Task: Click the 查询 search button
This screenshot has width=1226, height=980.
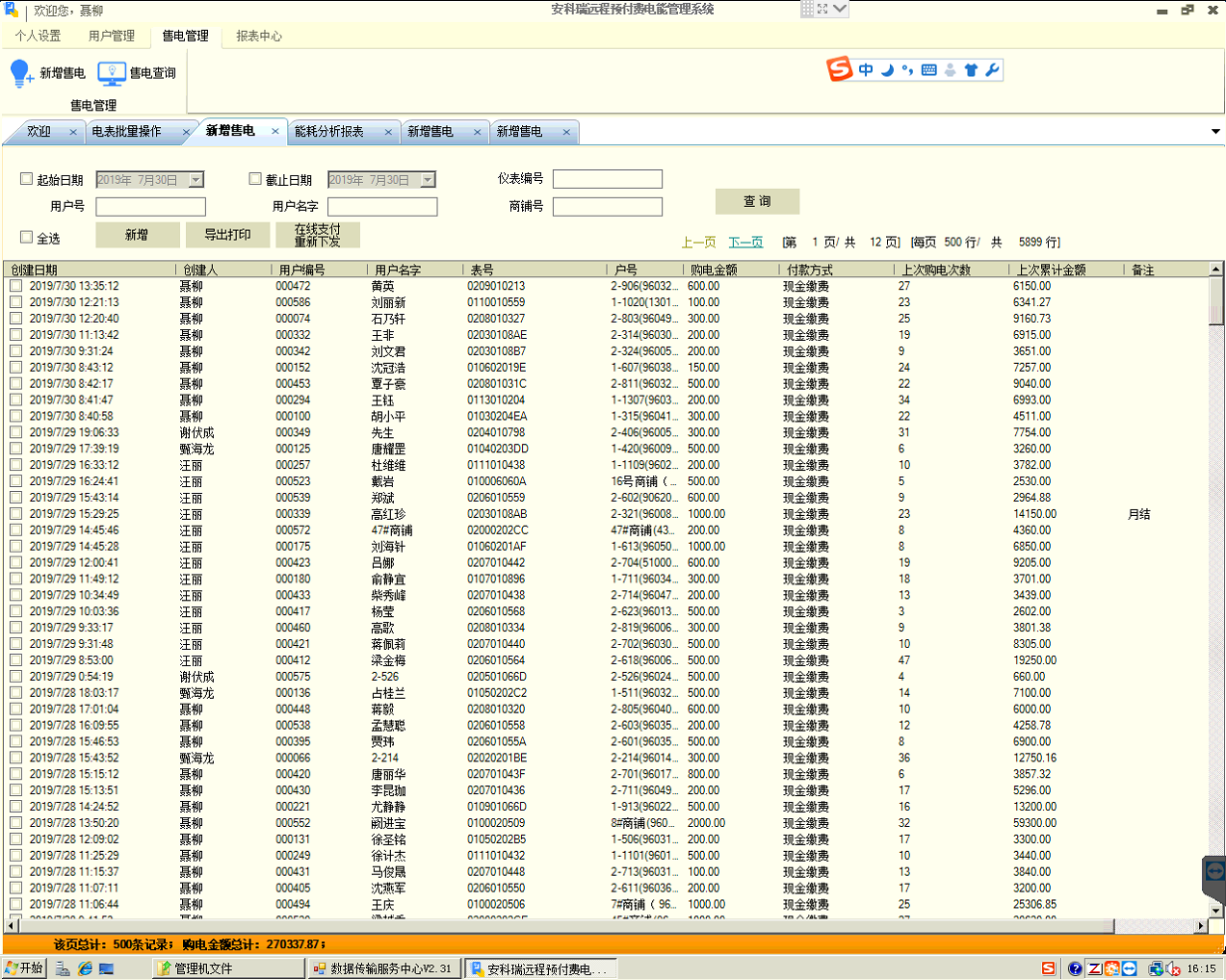Action: click(x=757, y=201)
